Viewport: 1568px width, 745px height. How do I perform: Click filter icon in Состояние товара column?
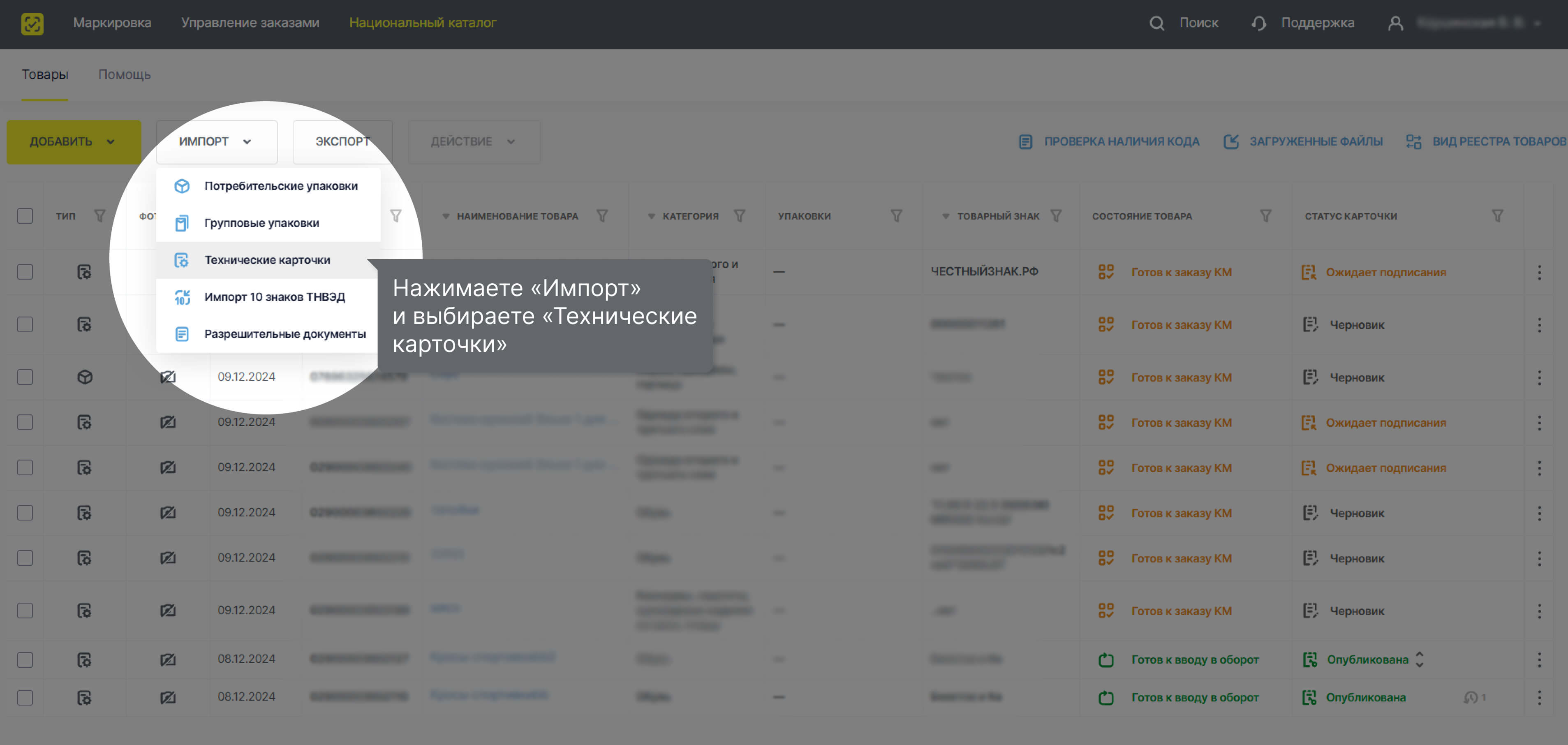pyautogui.click(x=1265, y=215)
